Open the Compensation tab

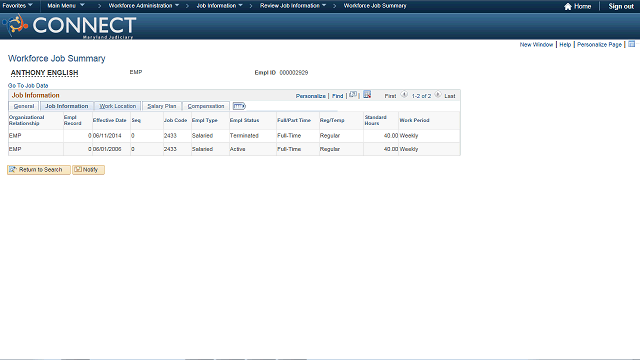pos(206,106)
